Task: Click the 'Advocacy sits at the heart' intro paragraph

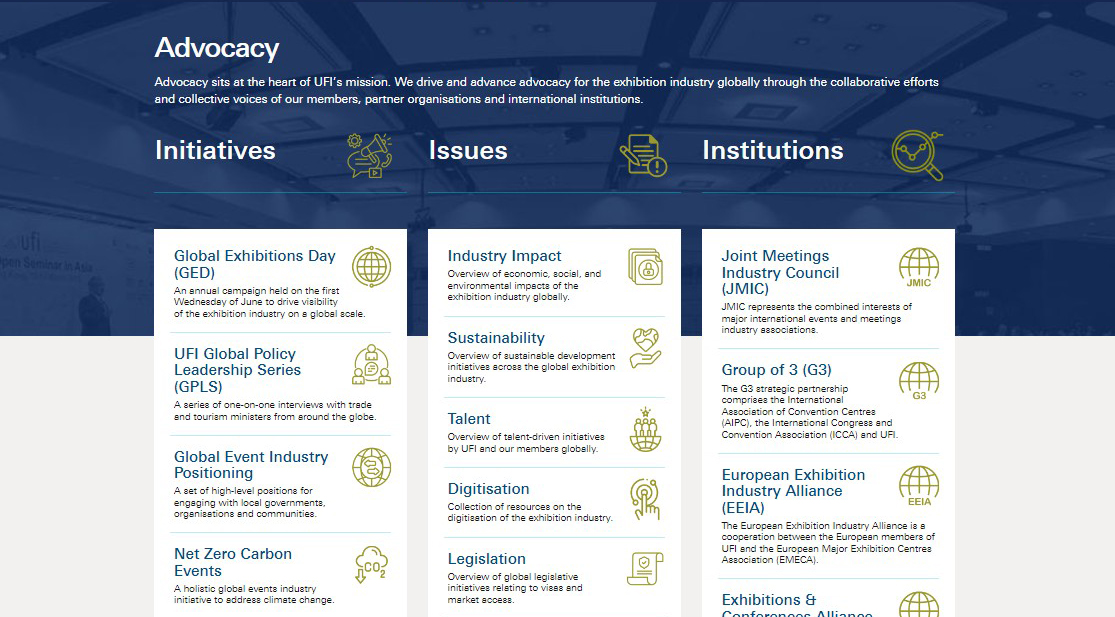Action: (x=546, y=90)
